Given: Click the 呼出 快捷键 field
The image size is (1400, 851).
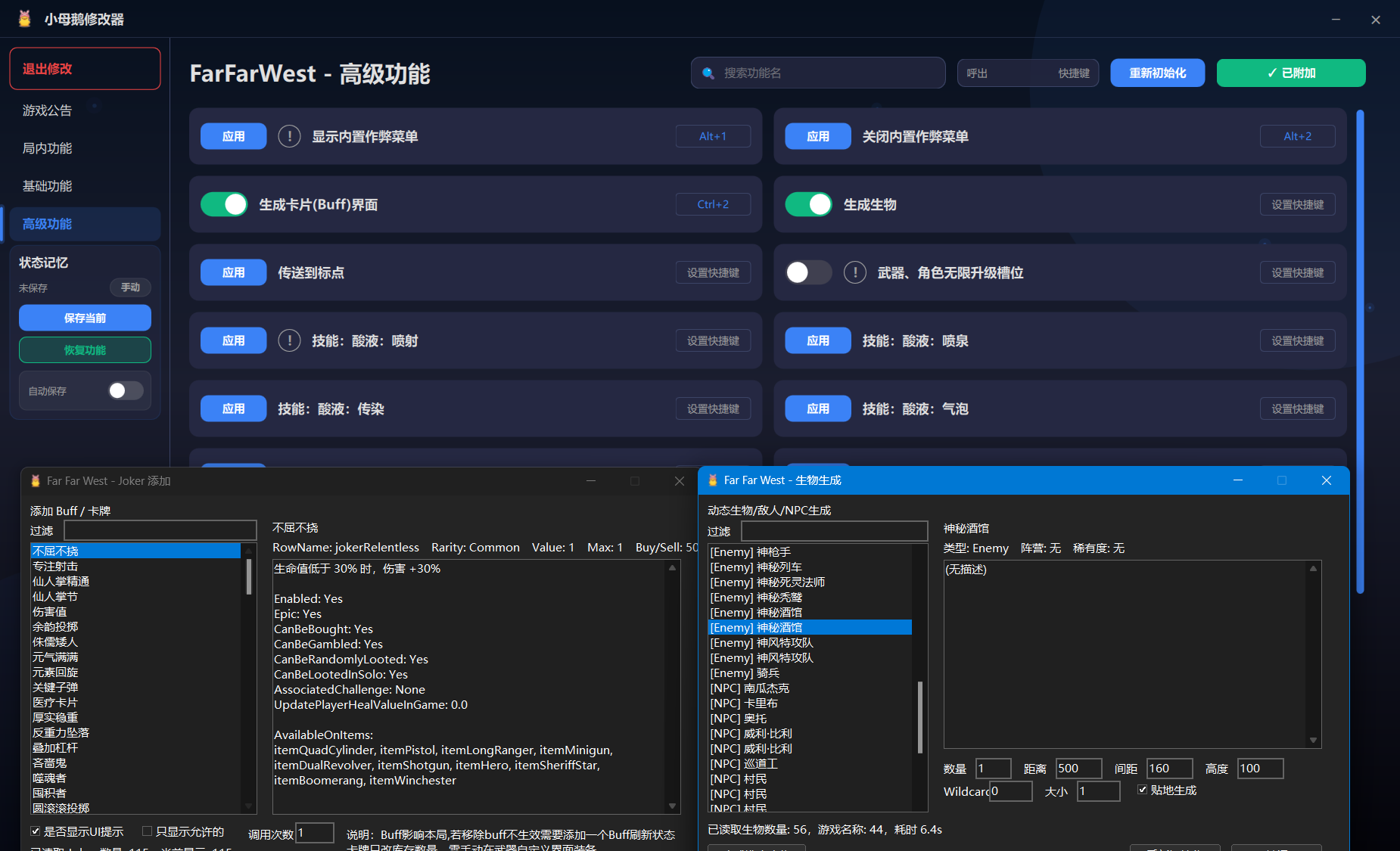Looking at the screenshot, I should click(1028, 73).
